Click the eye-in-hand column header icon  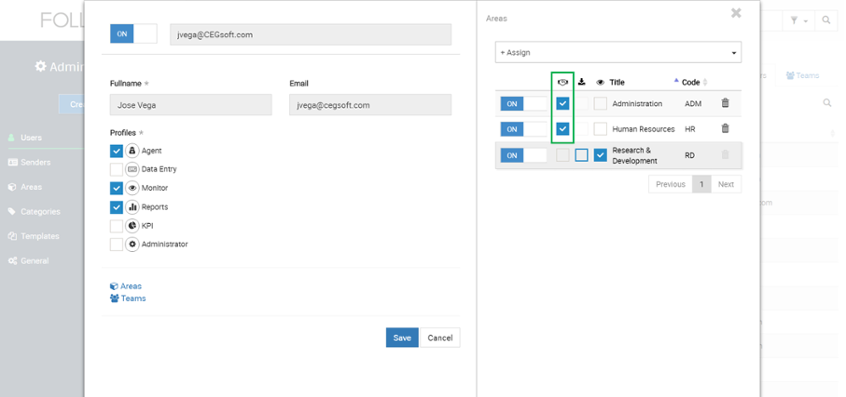[563, 82]
